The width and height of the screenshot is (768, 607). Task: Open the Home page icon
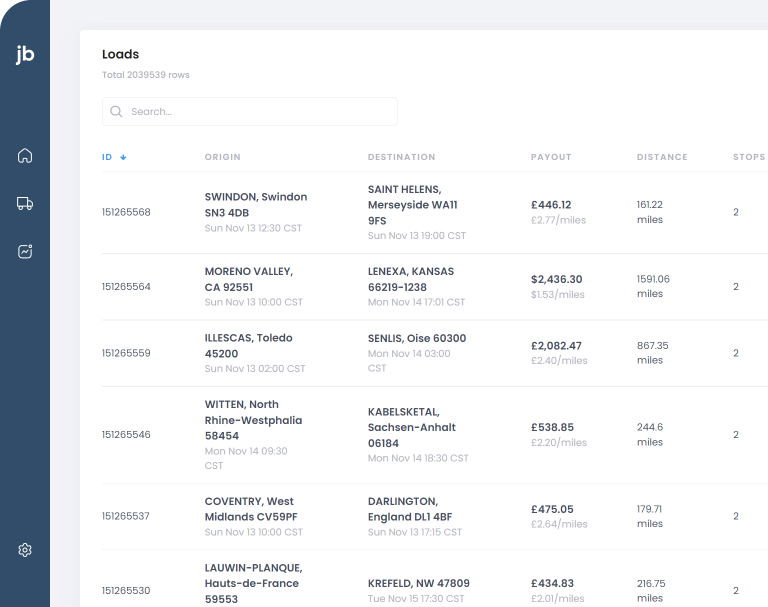pyautogui.click(x=25, y=155)
